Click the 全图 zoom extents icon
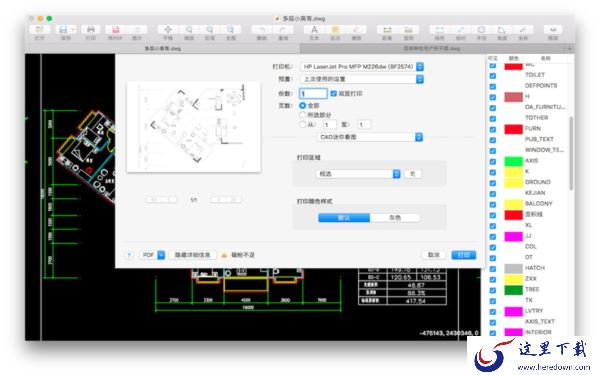 pos(230,29)
